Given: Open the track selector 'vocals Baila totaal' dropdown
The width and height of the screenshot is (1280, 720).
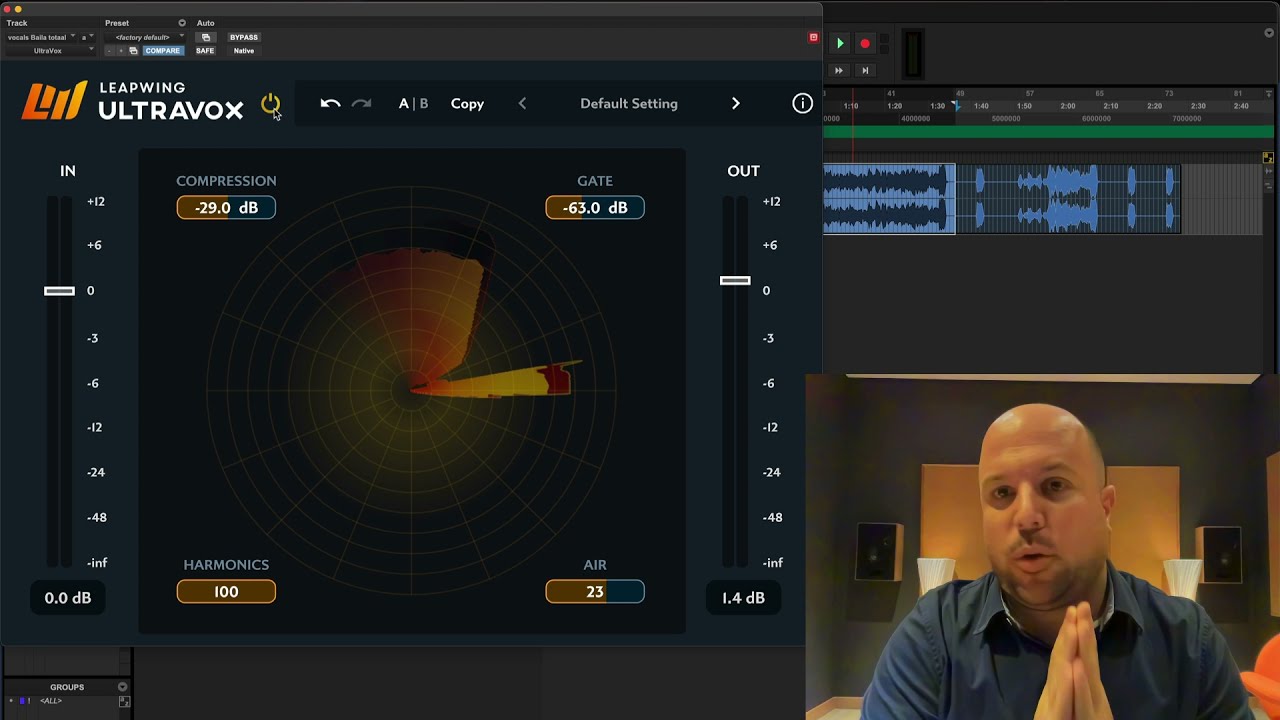Looking at the screenshot, I should (41, 37).
